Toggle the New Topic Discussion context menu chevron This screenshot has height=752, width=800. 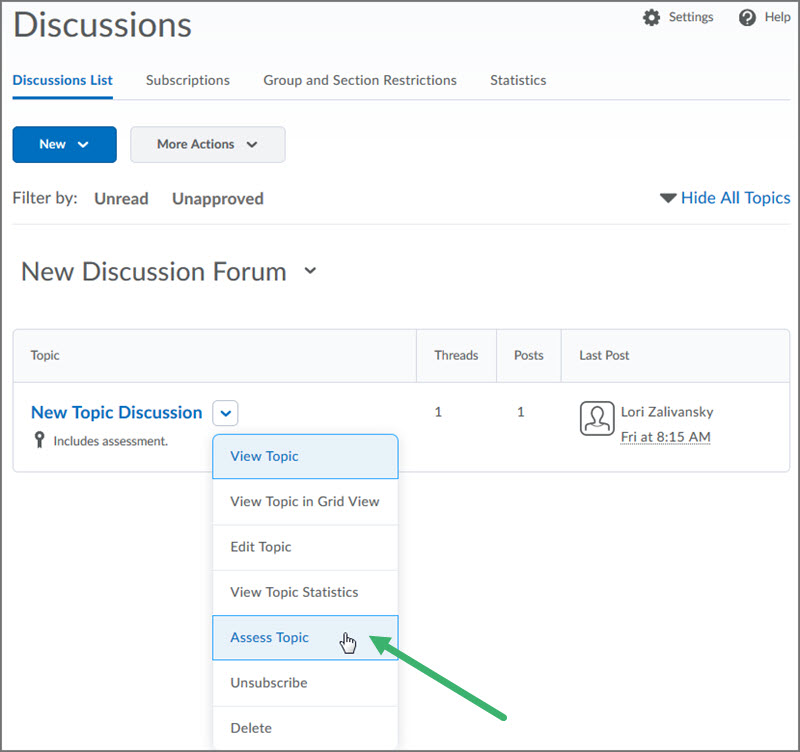[x=226, y=413]
